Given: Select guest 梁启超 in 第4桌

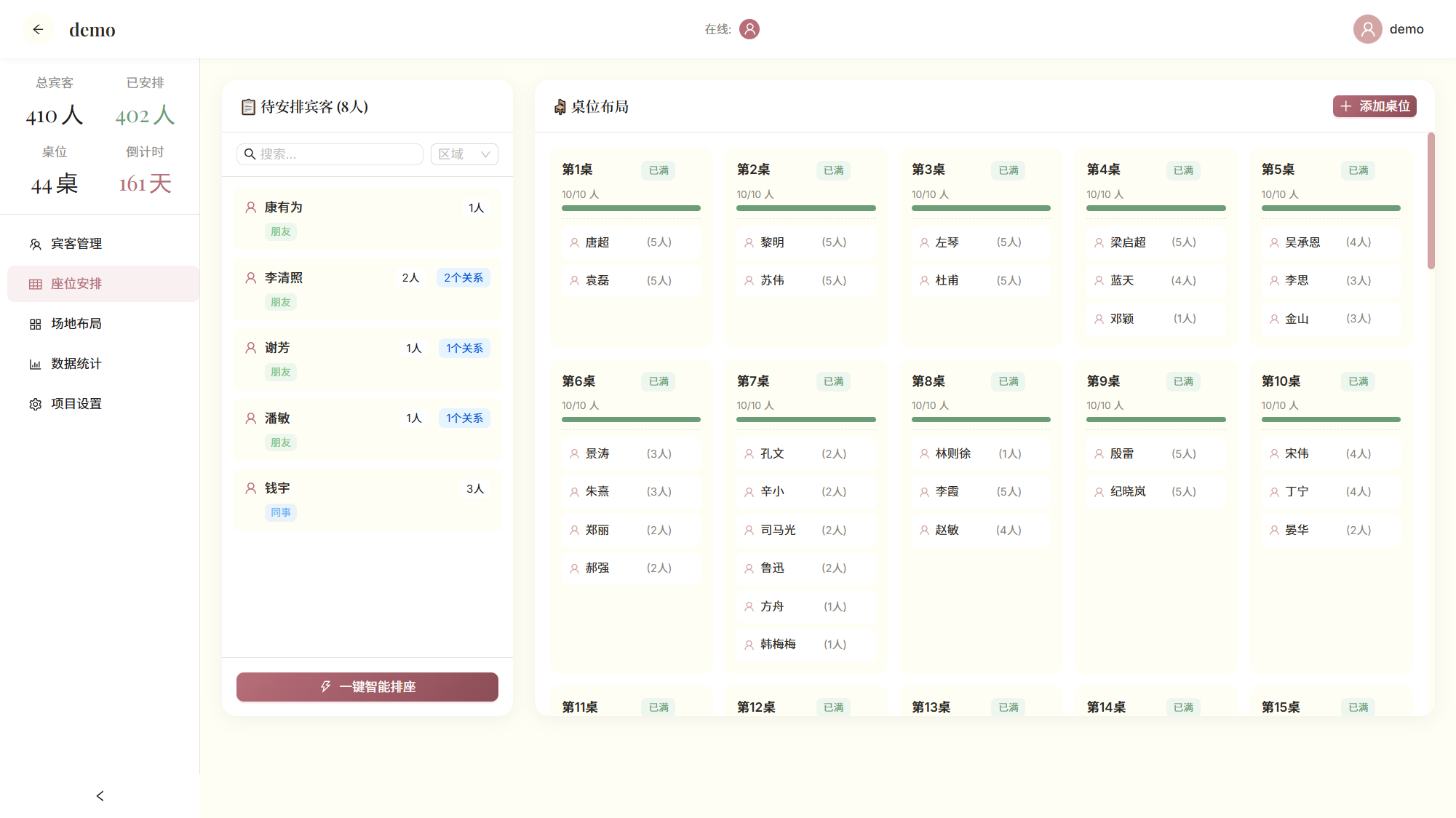Looking at the screenshot, I should 1156,242.
